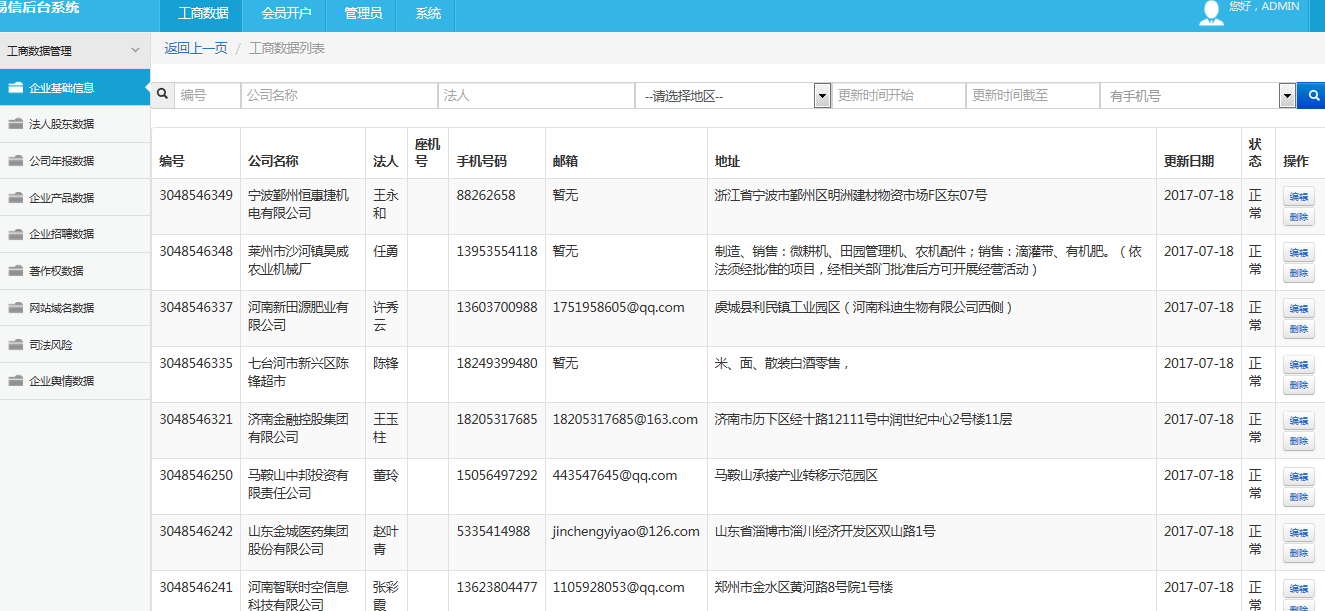Focus the 法人 search field
Viewport: 1325px width, 611px height.
[x=536, y=96]
